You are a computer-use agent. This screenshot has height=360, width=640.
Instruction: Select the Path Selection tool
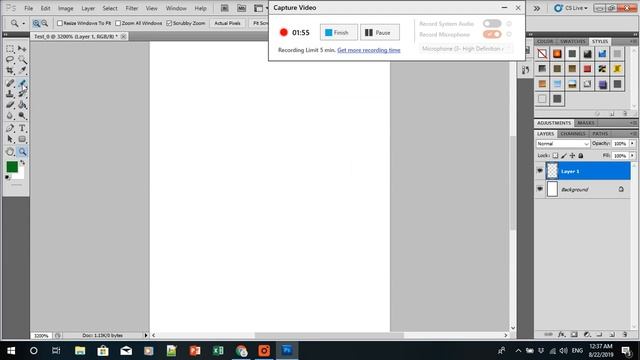pos(10,139)
